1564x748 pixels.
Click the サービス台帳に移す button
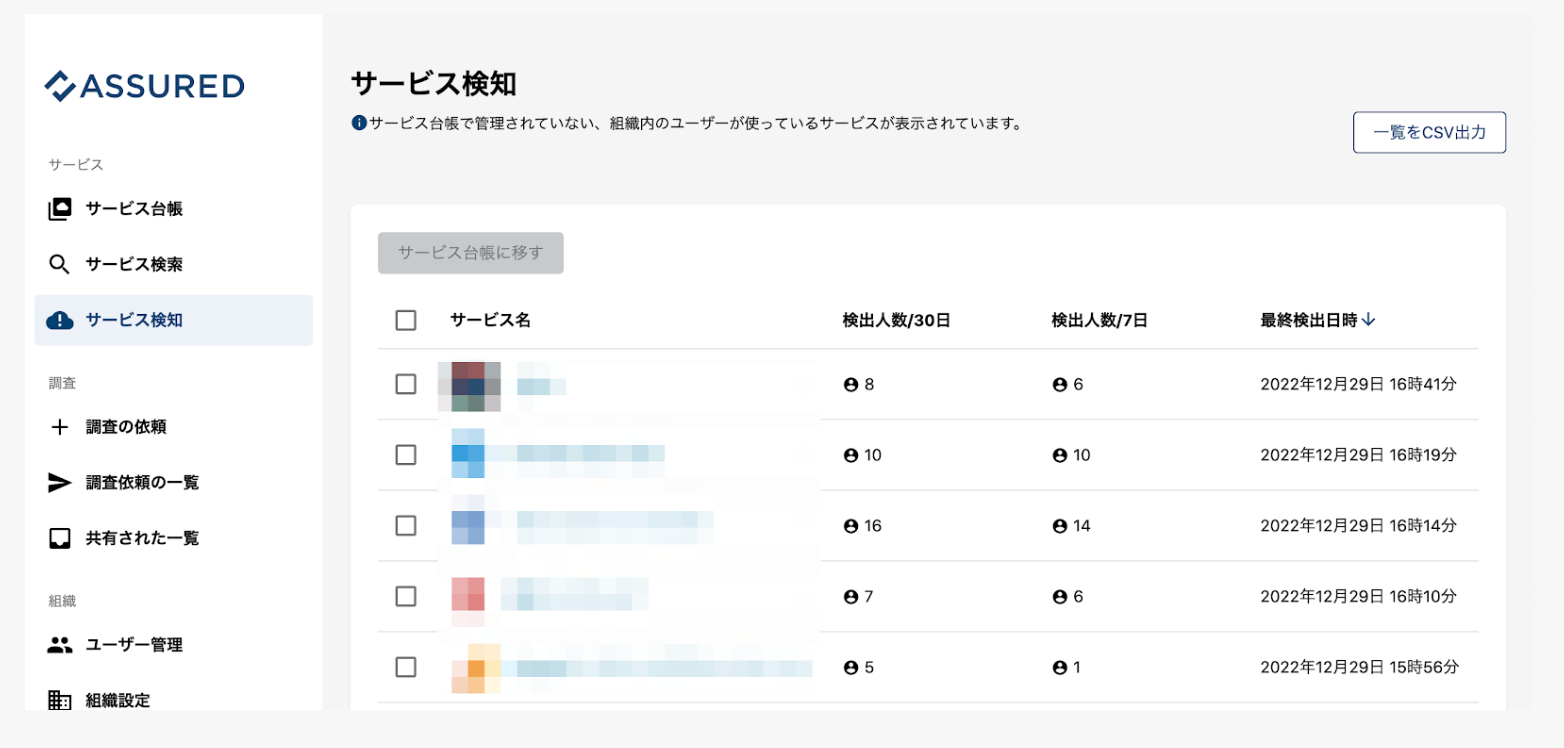click(471, 253)
